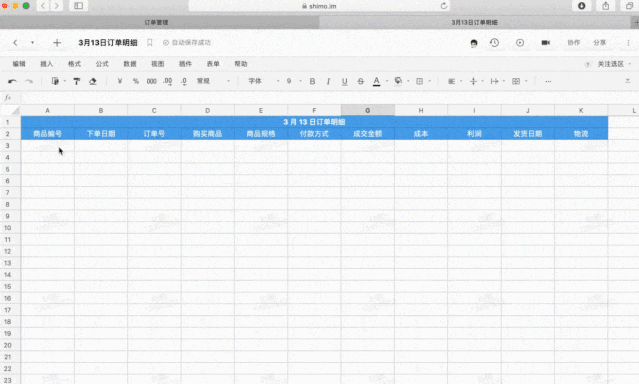The width and height of the screenshot is (639, 384).
Task: Open version history clock icon
Action: (x=494, y=42)
